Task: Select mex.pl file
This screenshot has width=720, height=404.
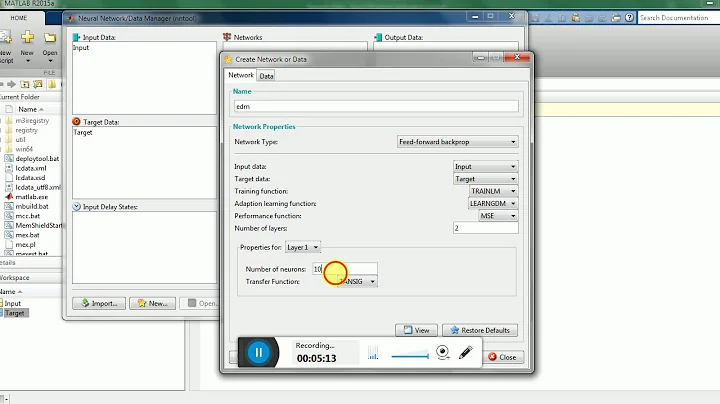Action: (x=25, y=245)
